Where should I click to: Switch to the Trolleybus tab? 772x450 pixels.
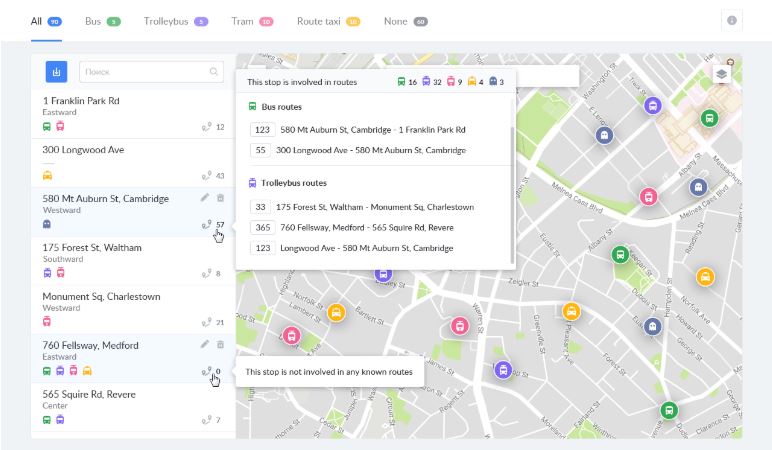point(175,20)
